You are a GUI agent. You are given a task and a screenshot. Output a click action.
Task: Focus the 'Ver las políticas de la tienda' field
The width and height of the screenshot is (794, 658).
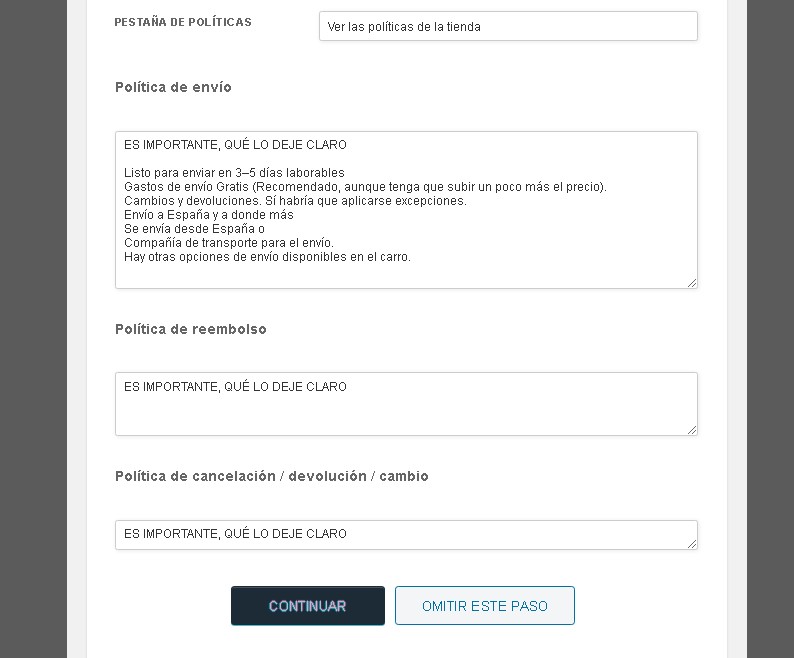507,26
